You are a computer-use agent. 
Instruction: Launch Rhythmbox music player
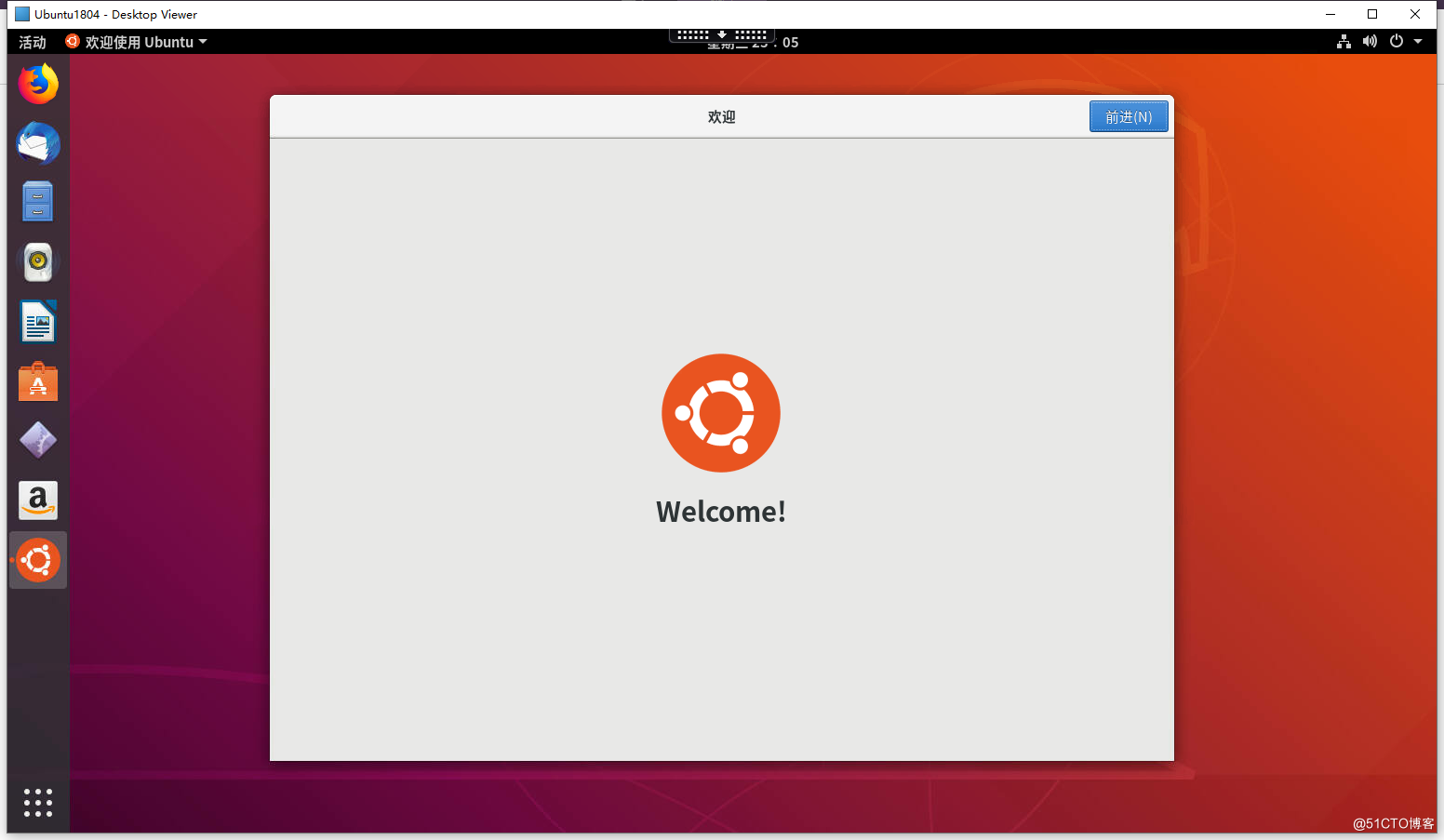[38, 262]
